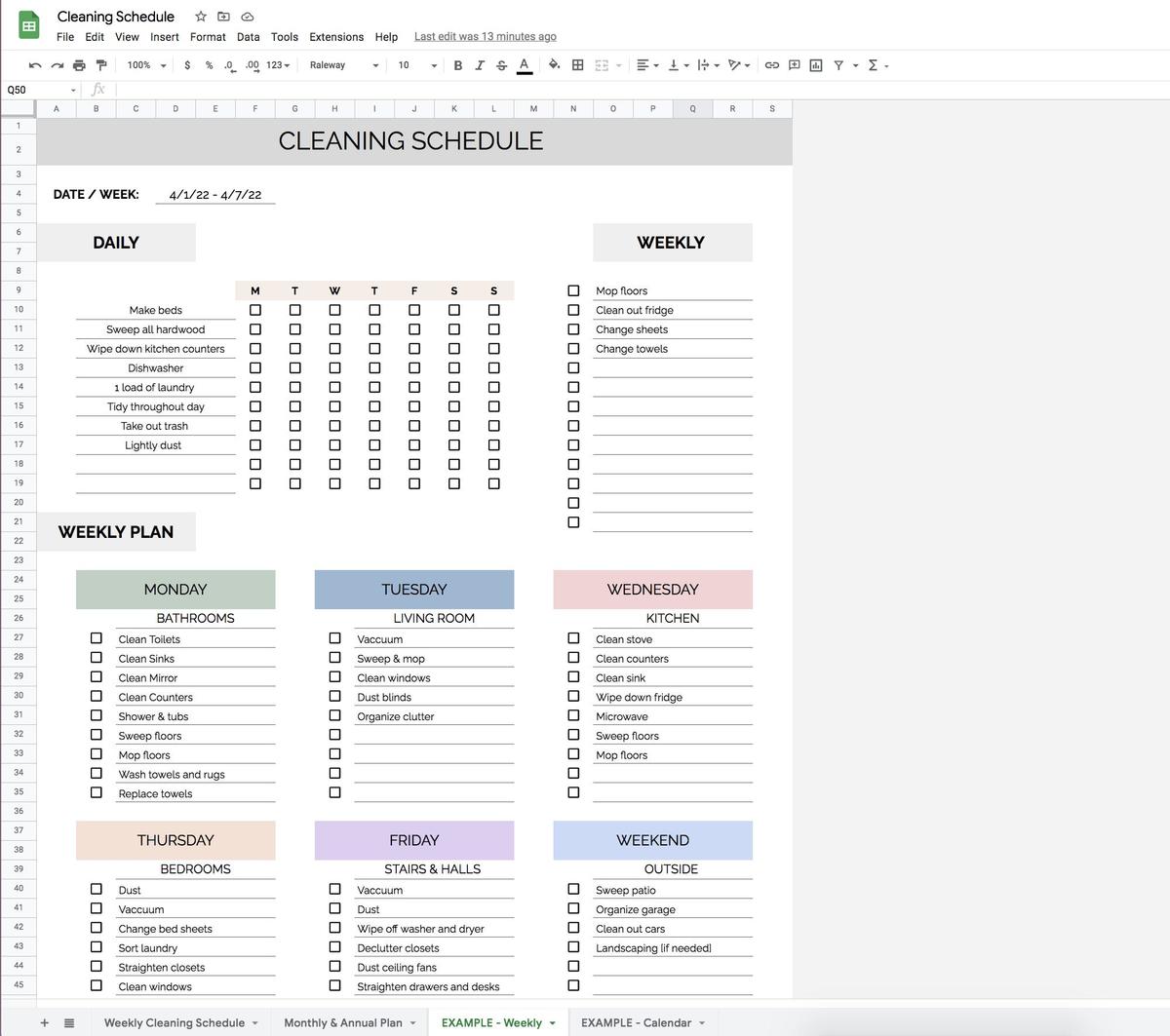This screenshot has width=1170, height=1036.
Task: Click the move to folder icon
Action: click(x=223, y=17)
